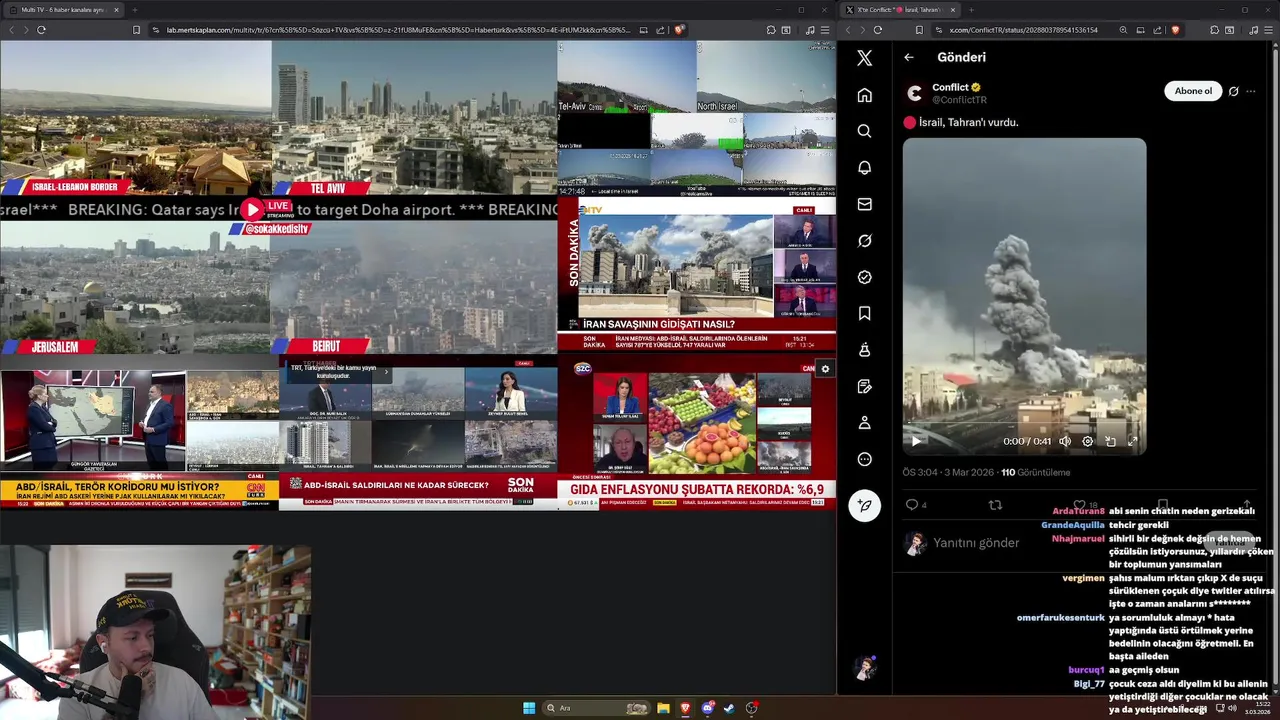1280x720 pixels.
Task: Open X bookmarks icon in sidebar
Action: [x=865, y=314]
